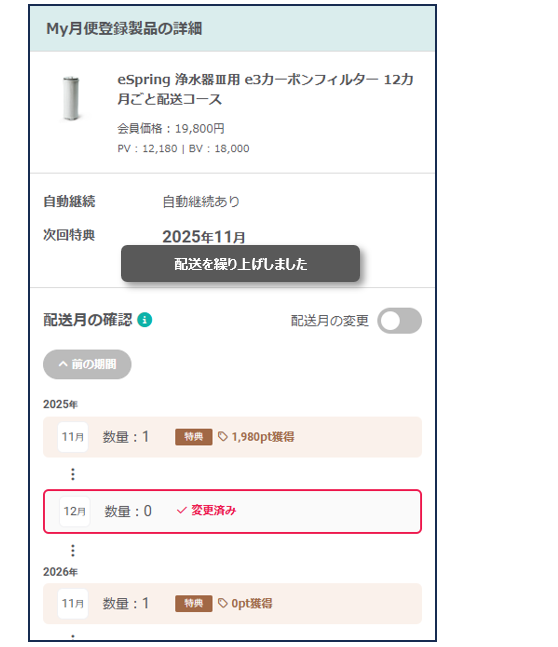Click the 配送を繰り上げました toast notification

point(240,264)
